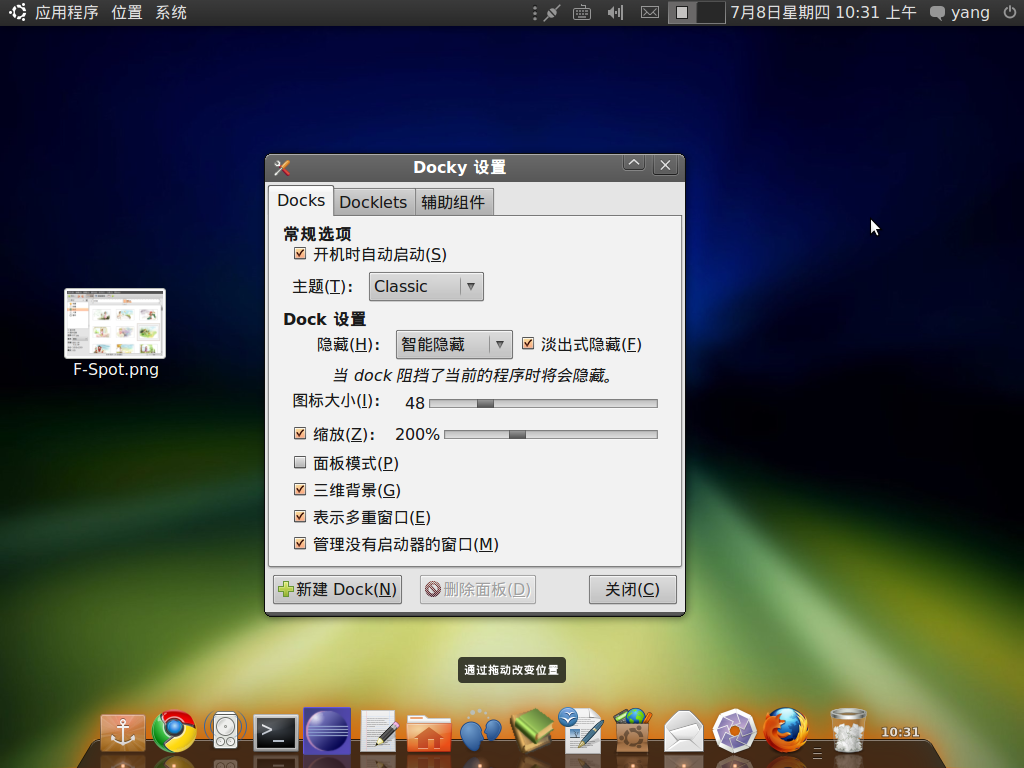This screenshot has width=1024, height=768.
Task: Open the Terminal from the dock
Action: click(276, 733)
